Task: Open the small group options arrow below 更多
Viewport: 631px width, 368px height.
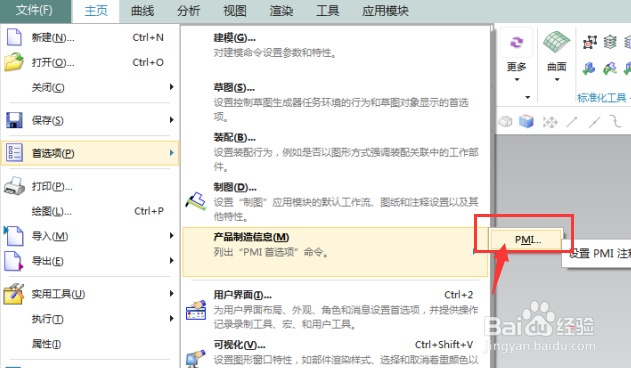Action: coord(528,97)
